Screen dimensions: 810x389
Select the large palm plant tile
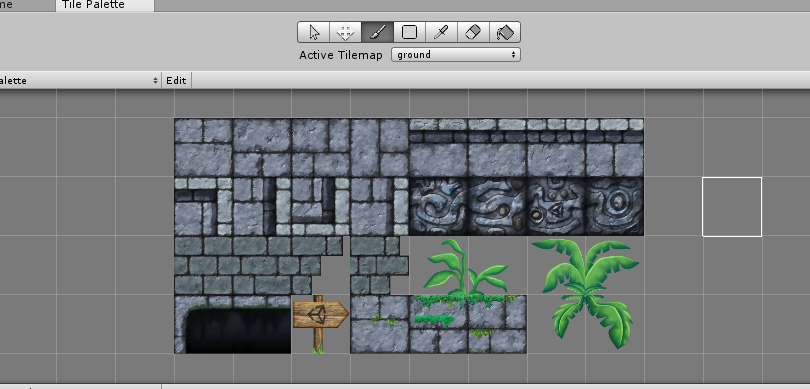click(x=586, y=293)
